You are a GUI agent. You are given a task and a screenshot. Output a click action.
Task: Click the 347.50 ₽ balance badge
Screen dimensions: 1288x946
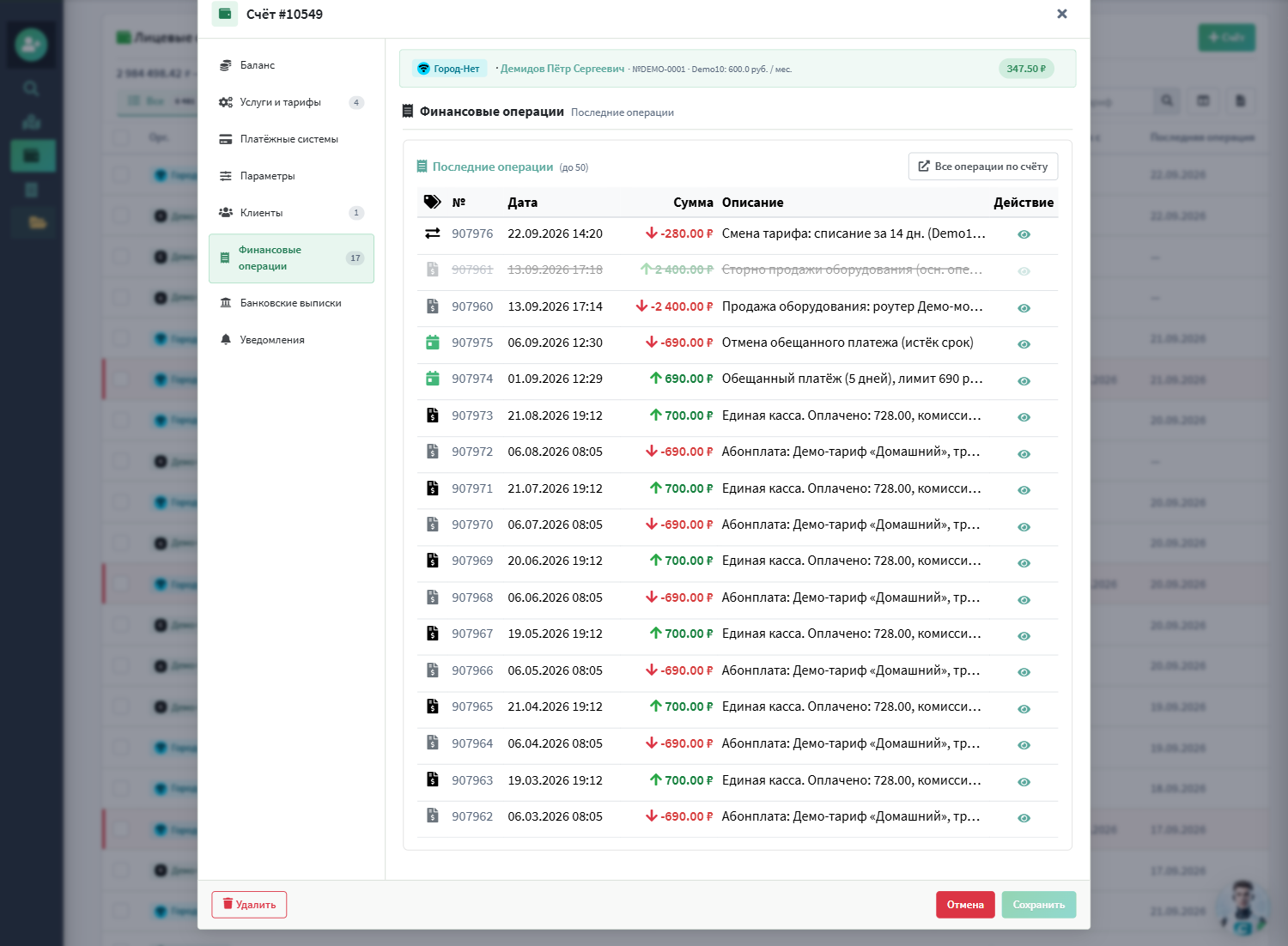1026,69
